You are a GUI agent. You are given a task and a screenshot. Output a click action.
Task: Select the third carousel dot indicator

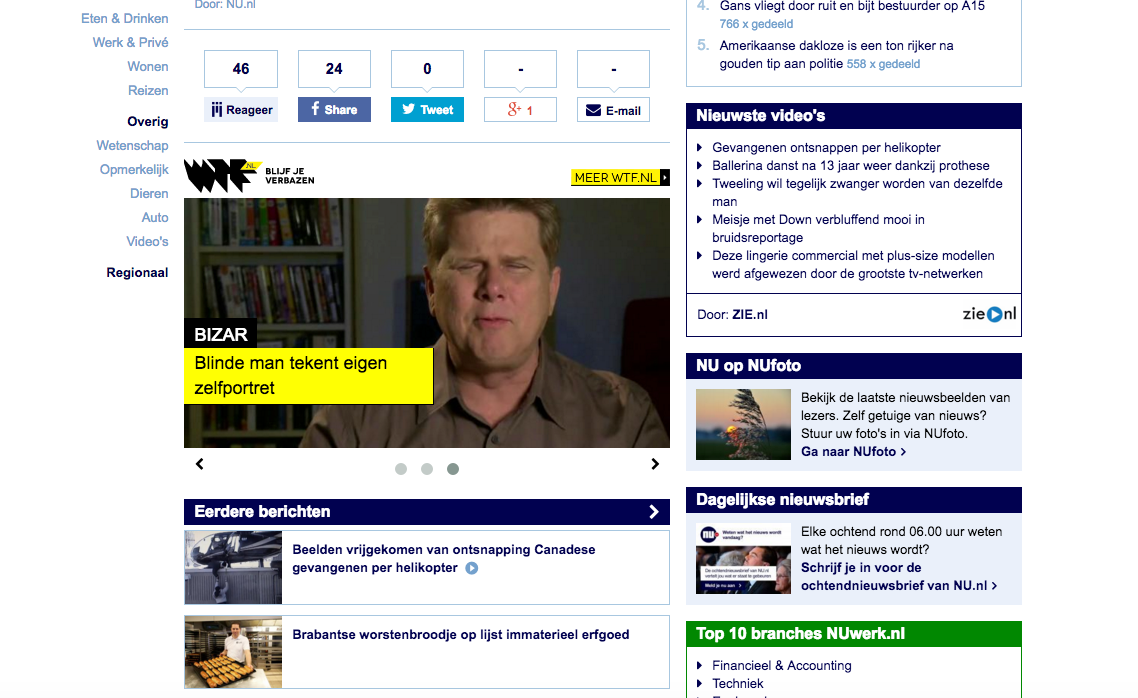(453, 469)
